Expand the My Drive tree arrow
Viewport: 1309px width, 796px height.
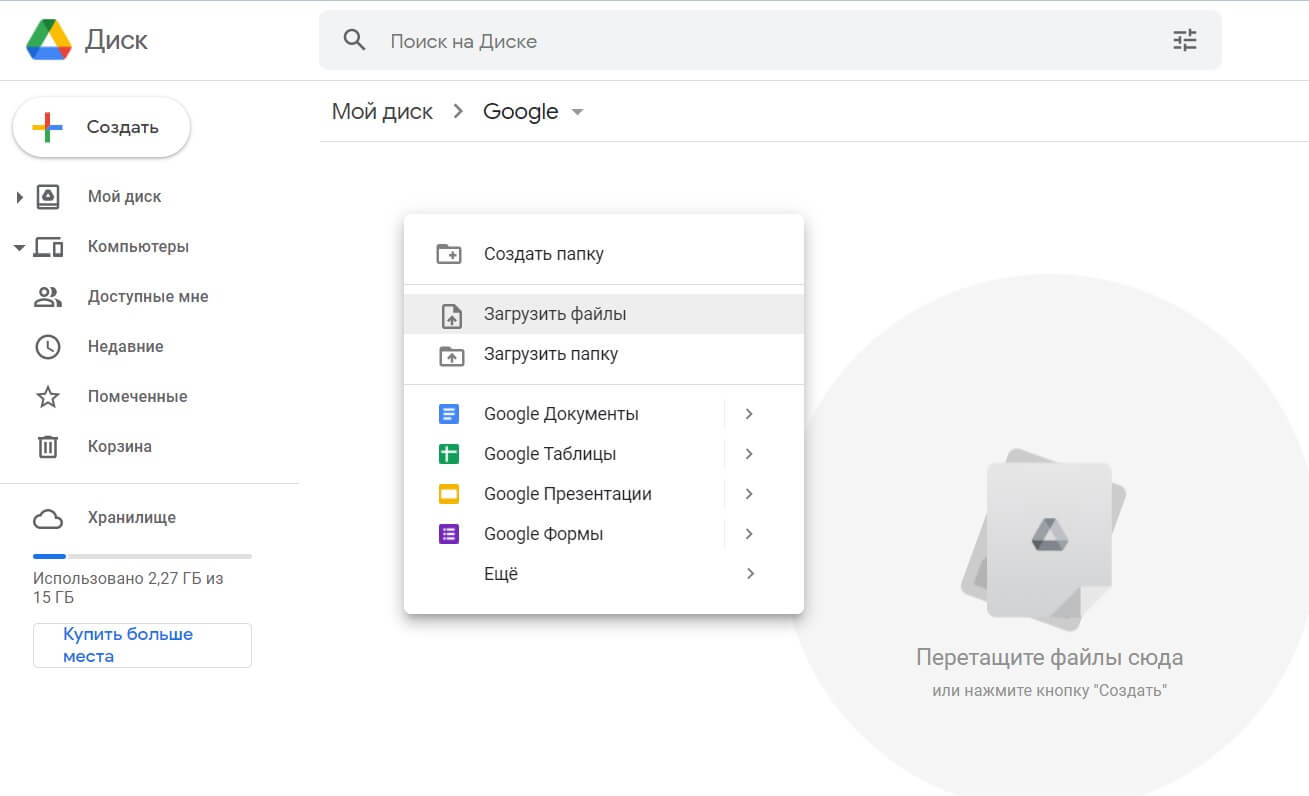point(20,197)
